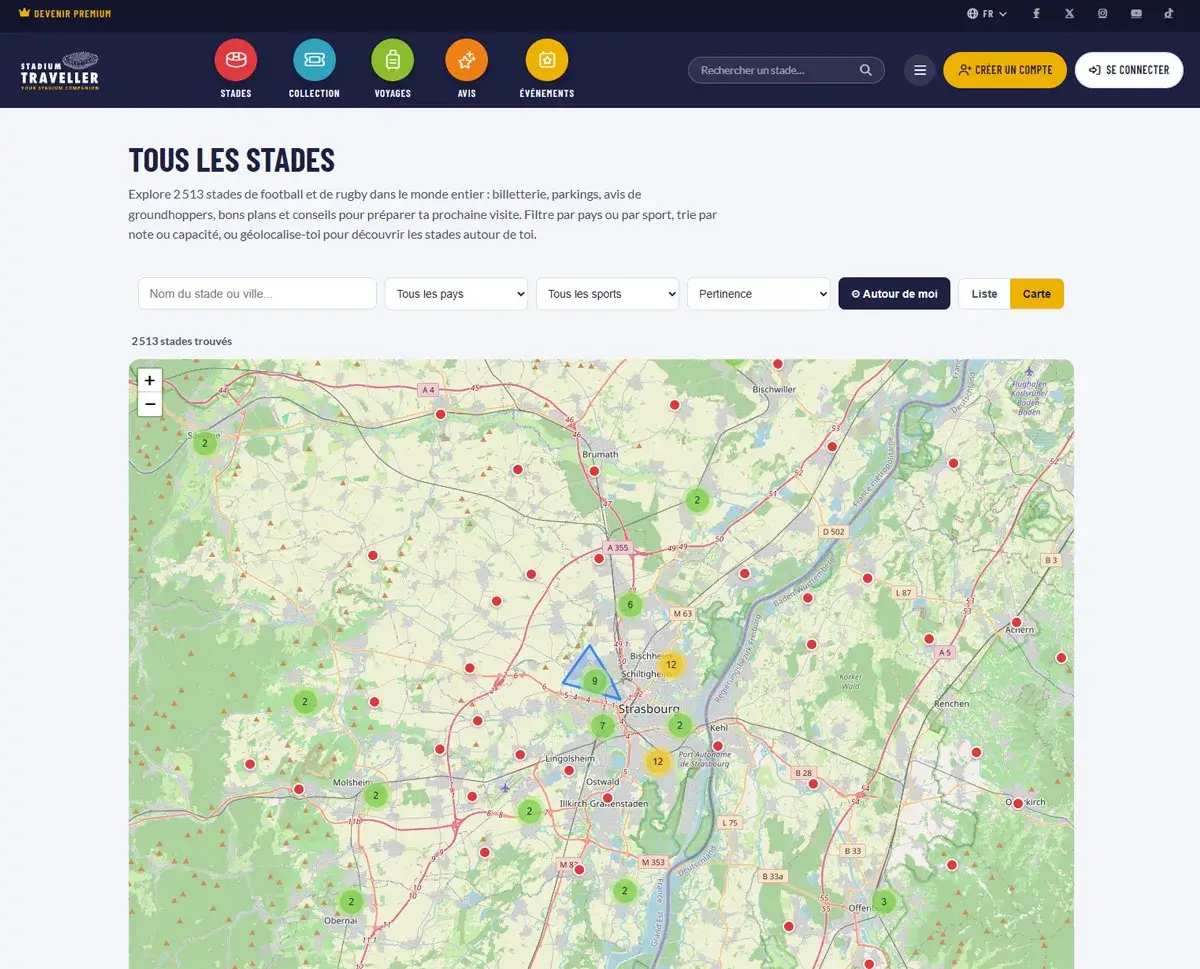Click the Autour de moi button
The width and height of the screenshot is (1200, 969).
pos(894,294)
